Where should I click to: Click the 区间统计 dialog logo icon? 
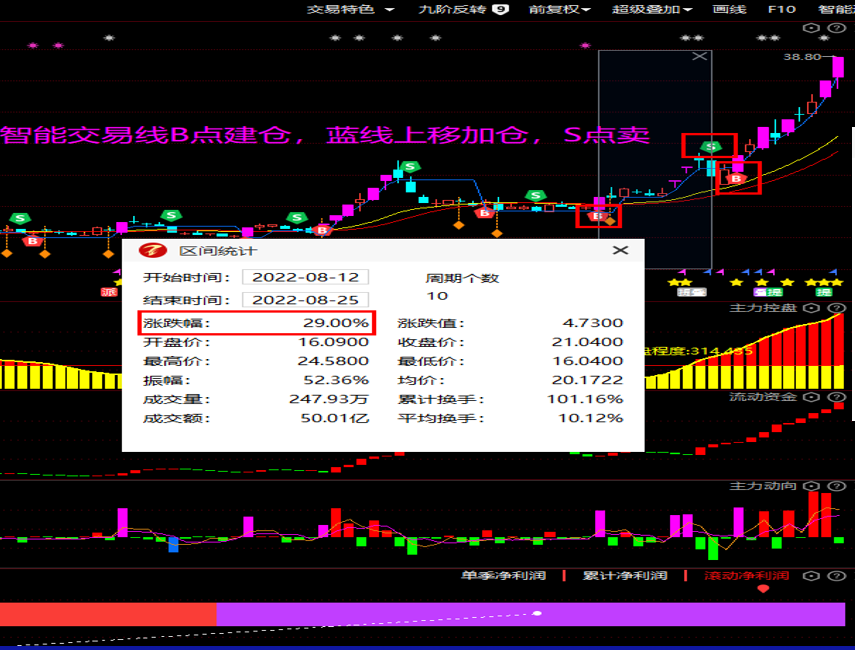pyautogui.click(x=153, y=250)
